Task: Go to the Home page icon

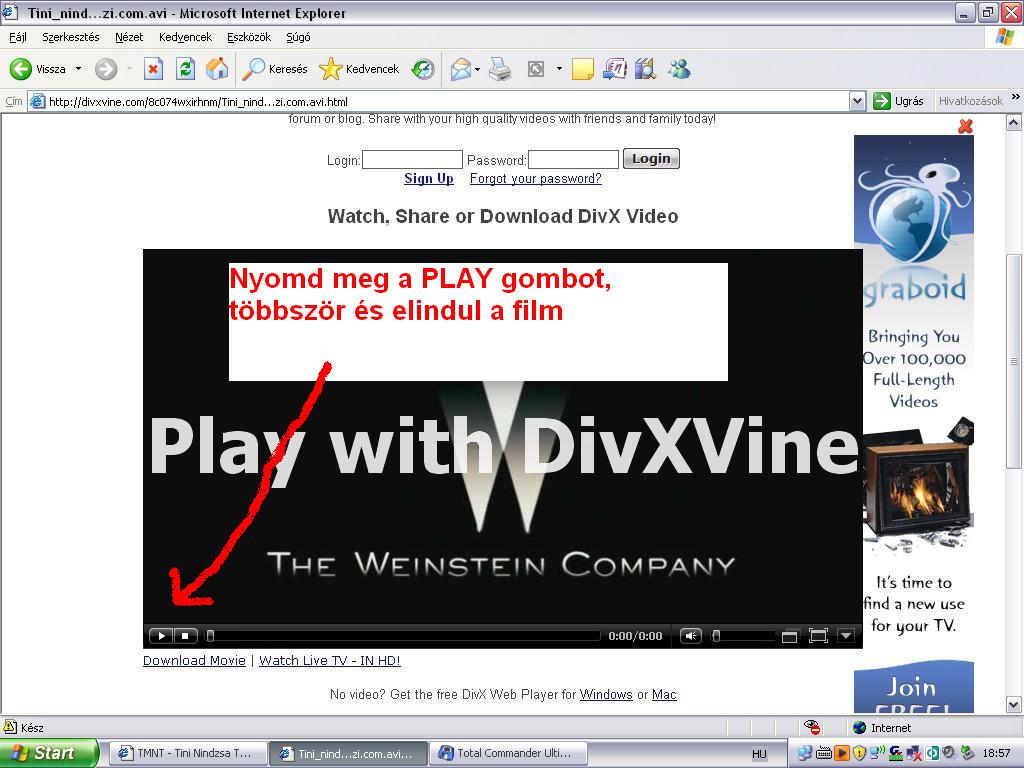Action: 216,69
